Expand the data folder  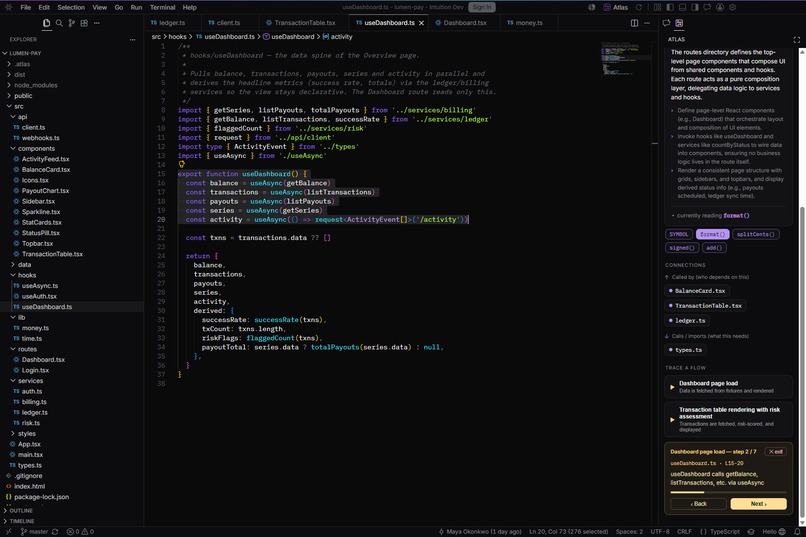click(24, 265)
